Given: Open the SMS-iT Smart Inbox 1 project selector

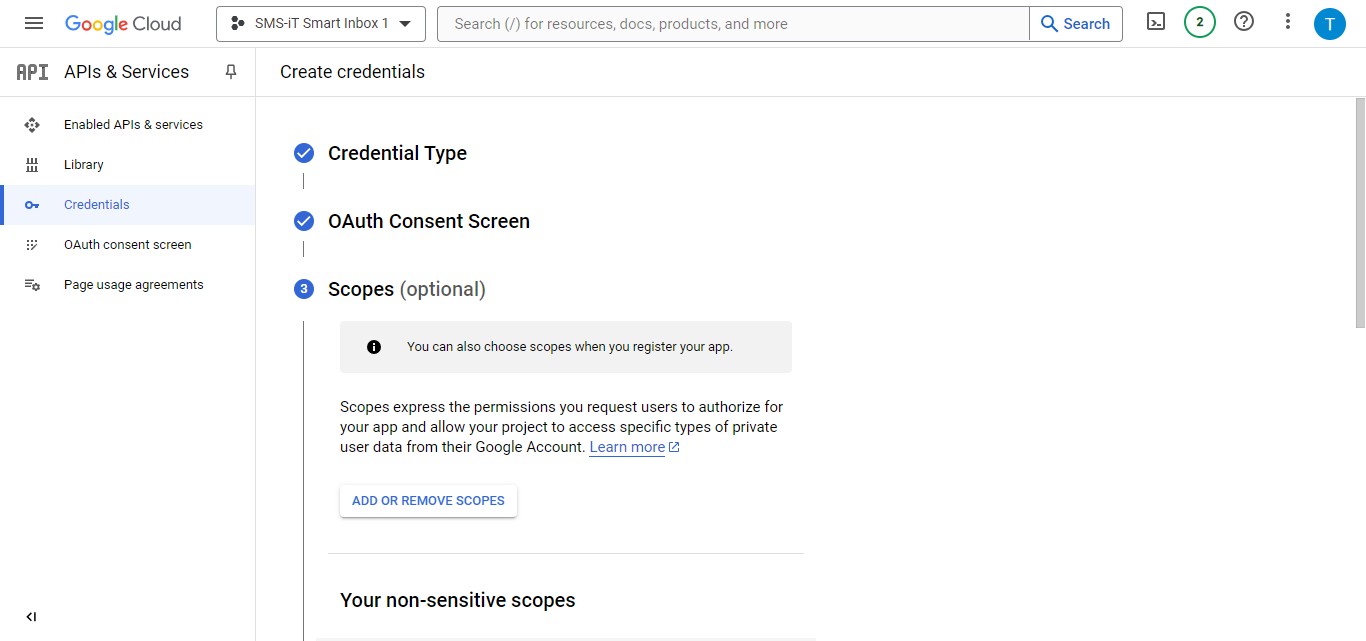Looking at the screenshot, I should point(320,23).
